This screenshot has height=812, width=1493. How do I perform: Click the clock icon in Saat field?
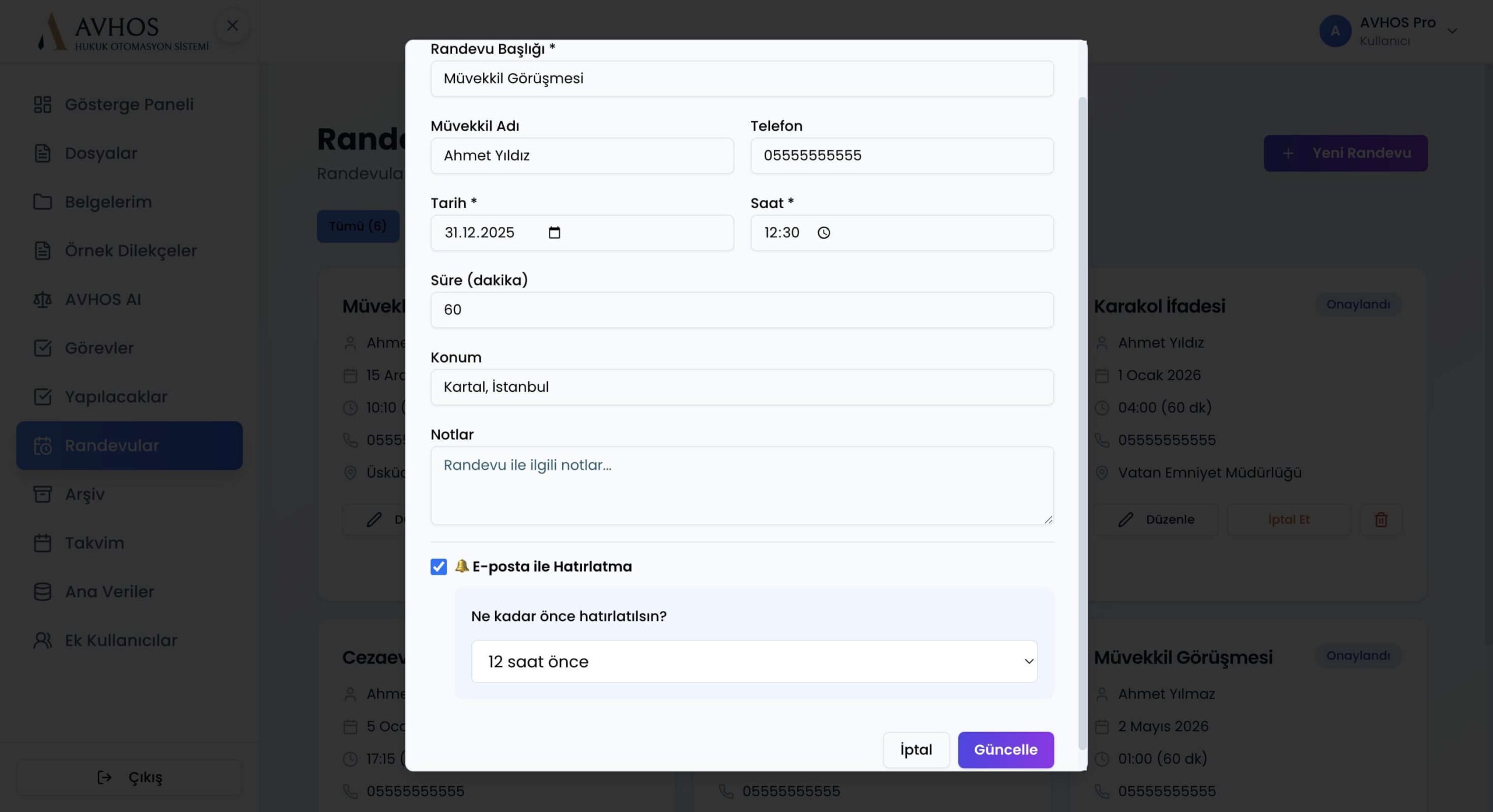click(x=823, y=233)
